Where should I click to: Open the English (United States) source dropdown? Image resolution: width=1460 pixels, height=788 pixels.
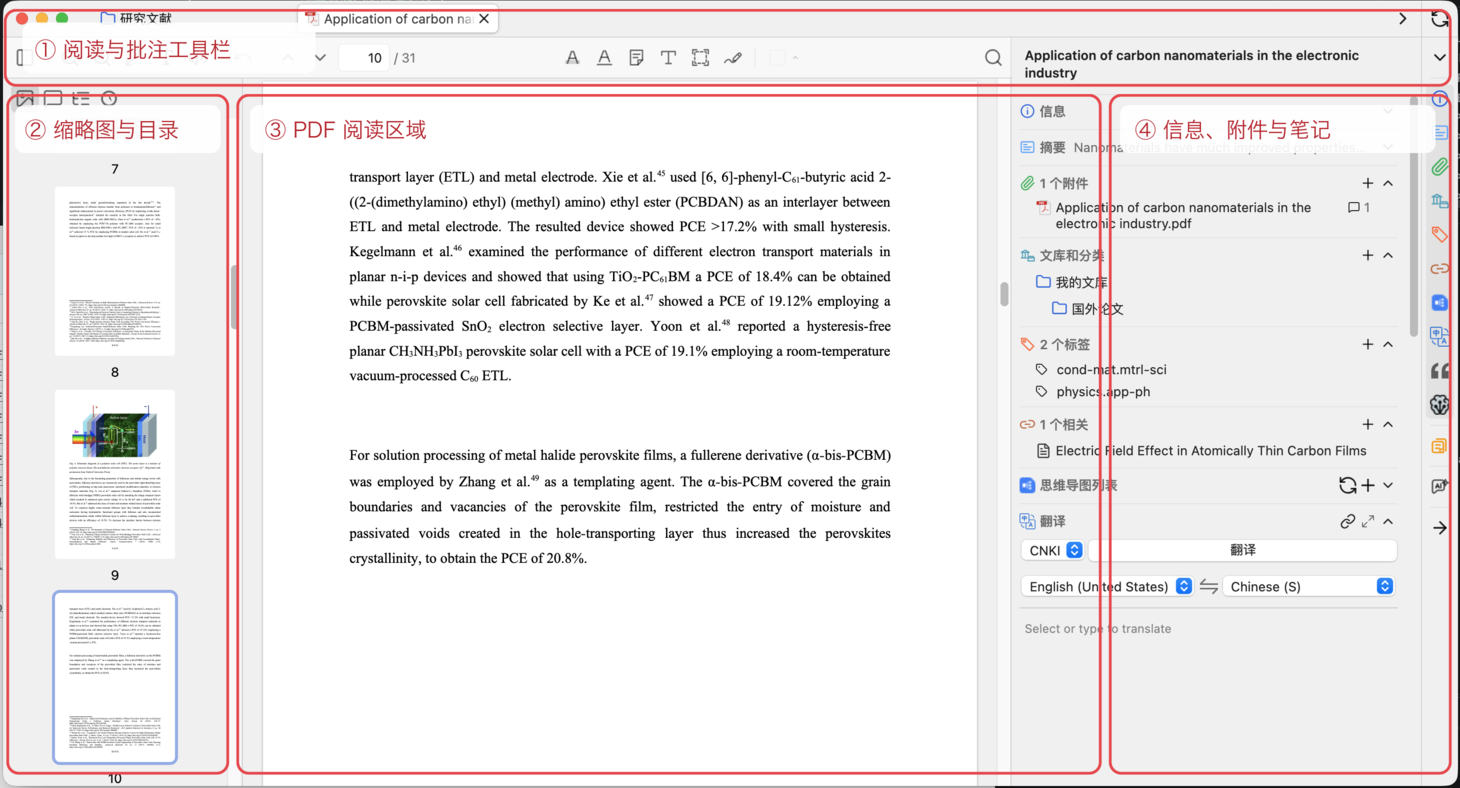click(x=1107, y=587)
